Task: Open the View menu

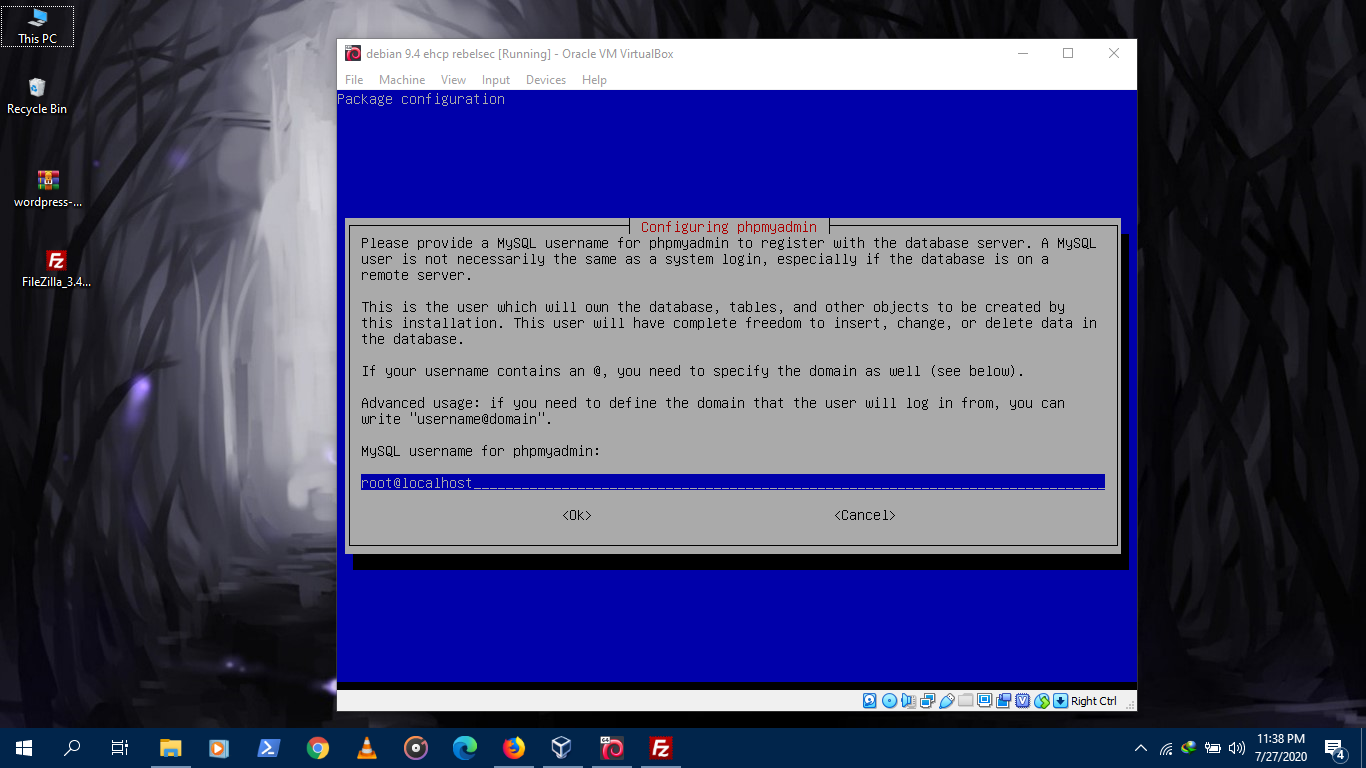Action: tap(454, 80)
